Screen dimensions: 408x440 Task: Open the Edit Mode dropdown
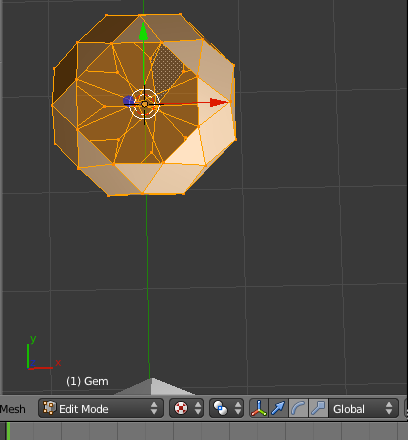pos(101,408)
